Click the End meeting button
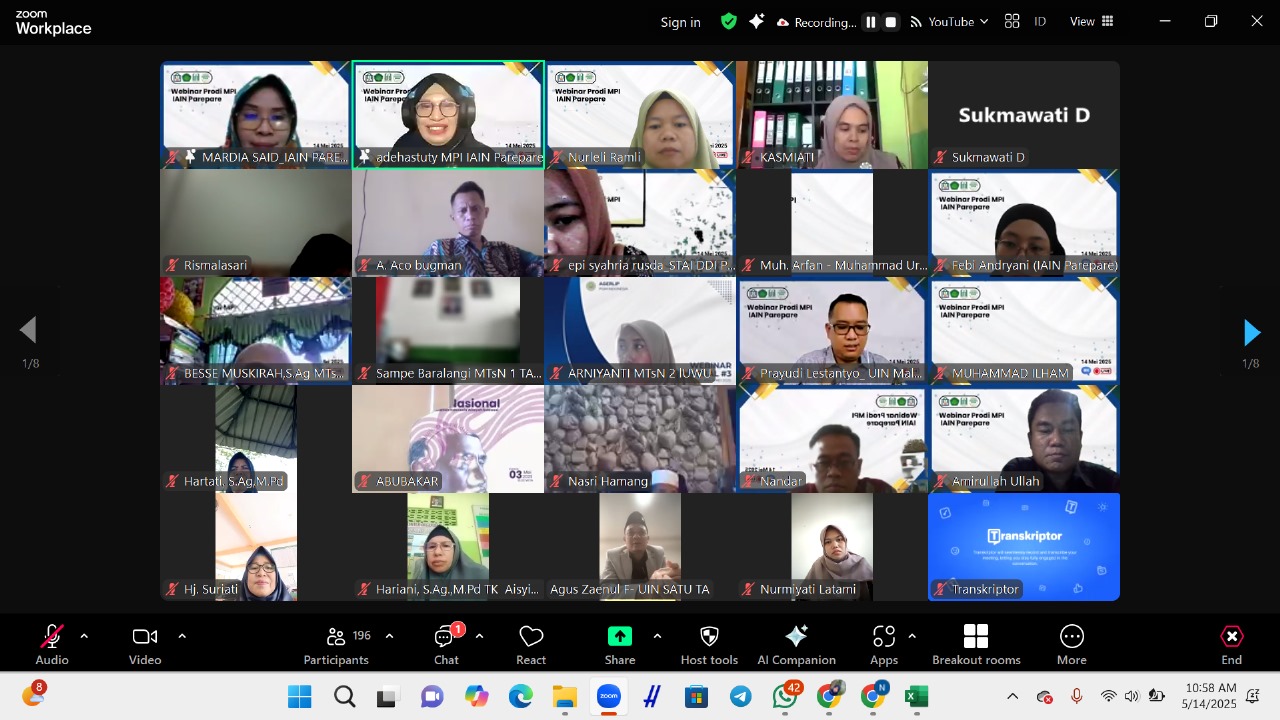 click(1231, 645)
